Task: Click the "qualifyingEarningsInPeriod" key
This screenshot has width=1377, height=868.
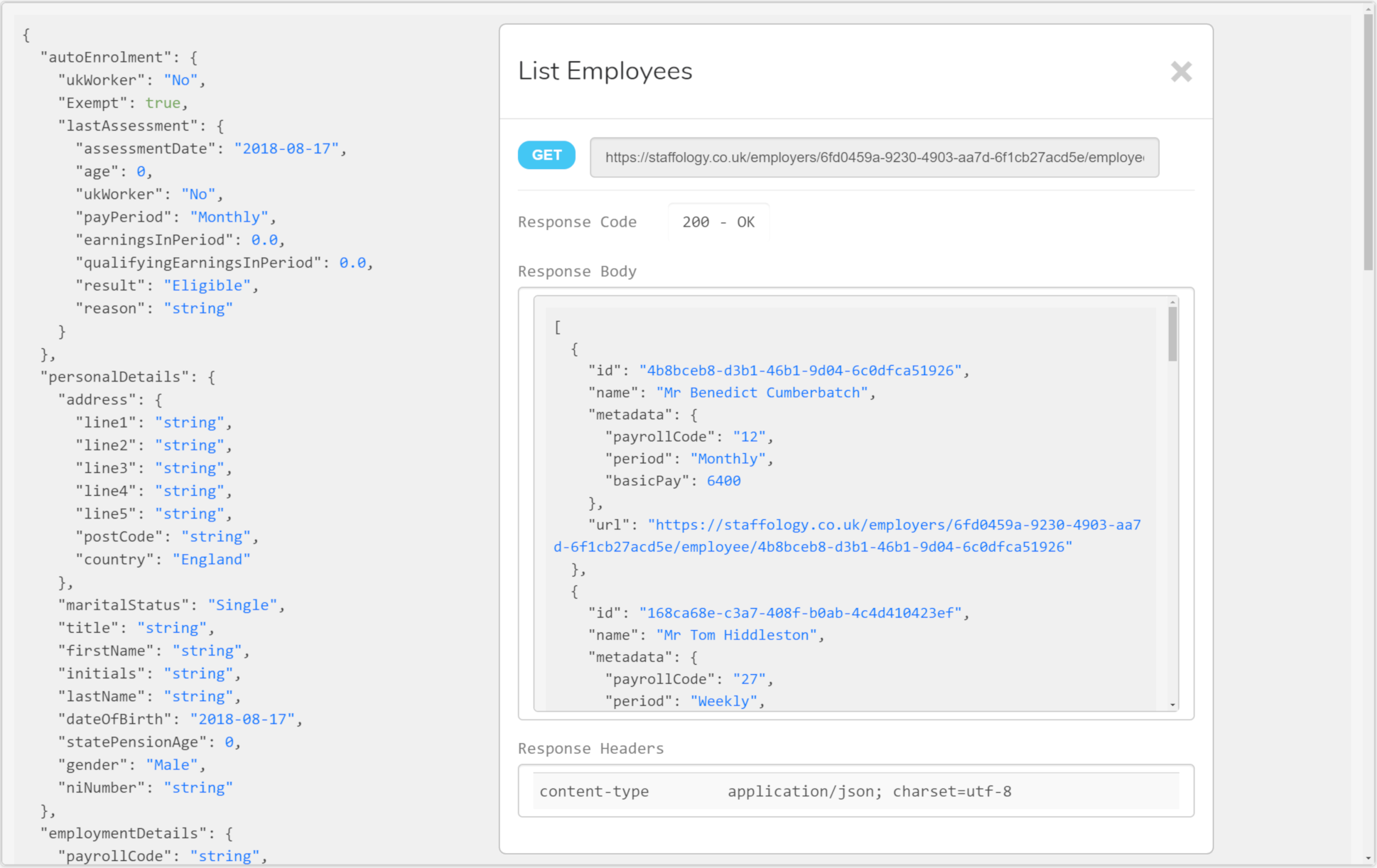Action: pos(198,263)
